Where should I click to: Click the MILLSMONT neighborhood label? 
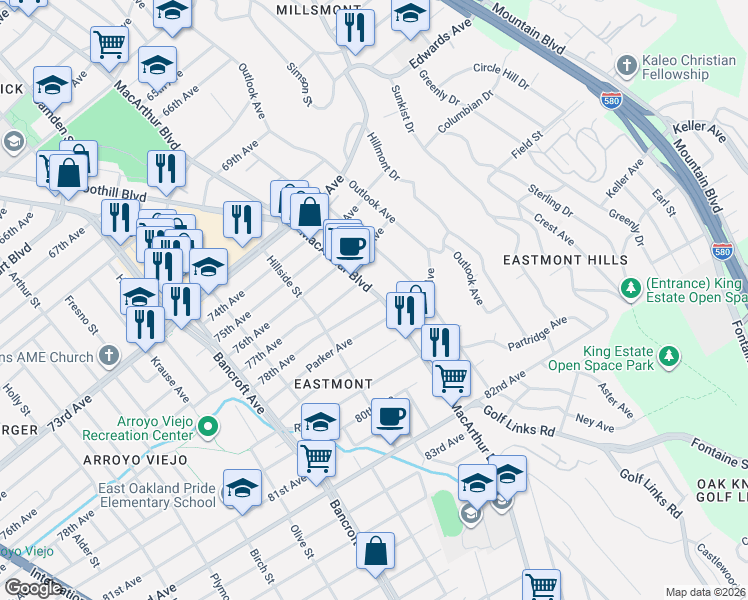[319, 10]
